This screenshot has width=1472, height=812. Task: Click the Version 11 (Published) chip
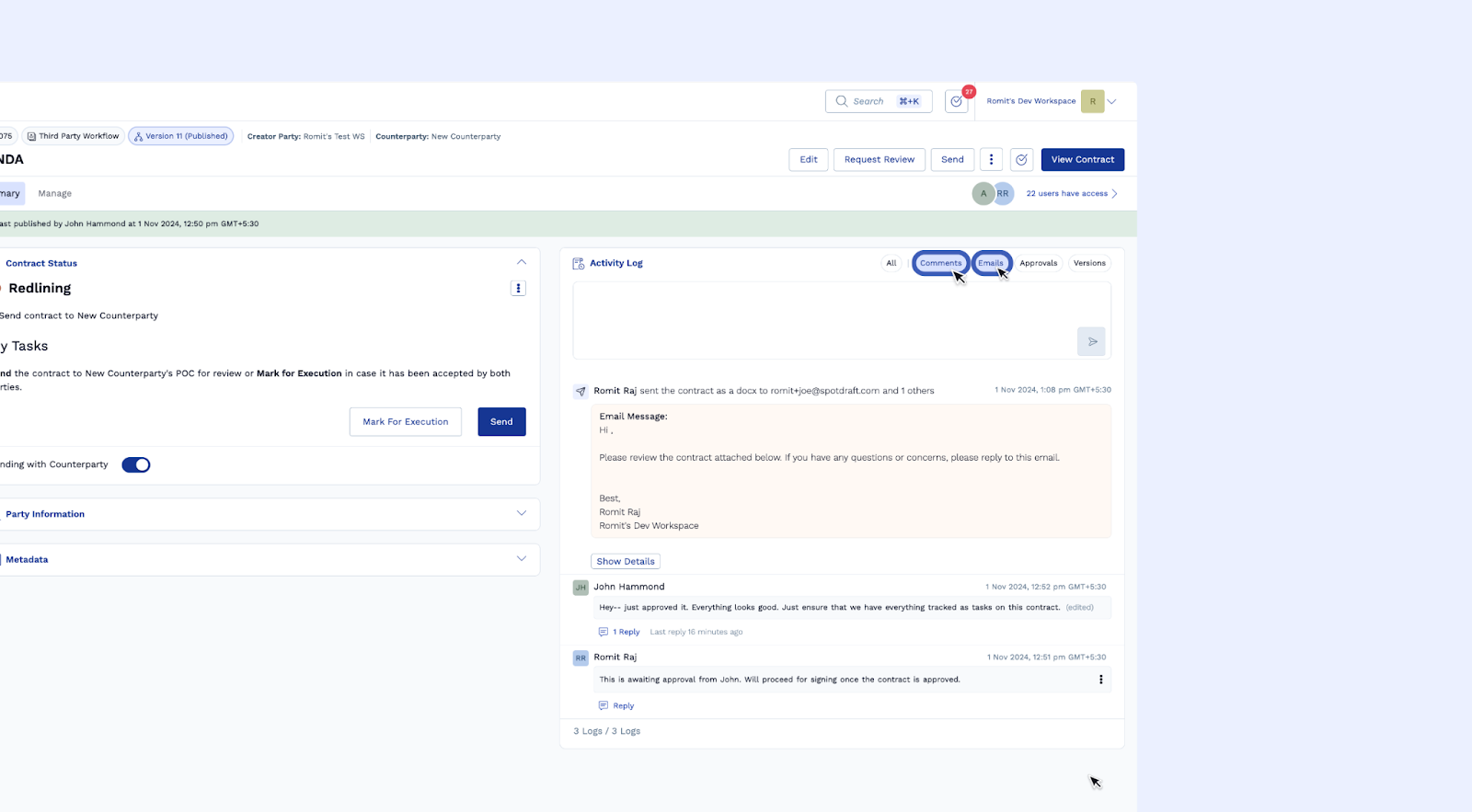(181, 136)
